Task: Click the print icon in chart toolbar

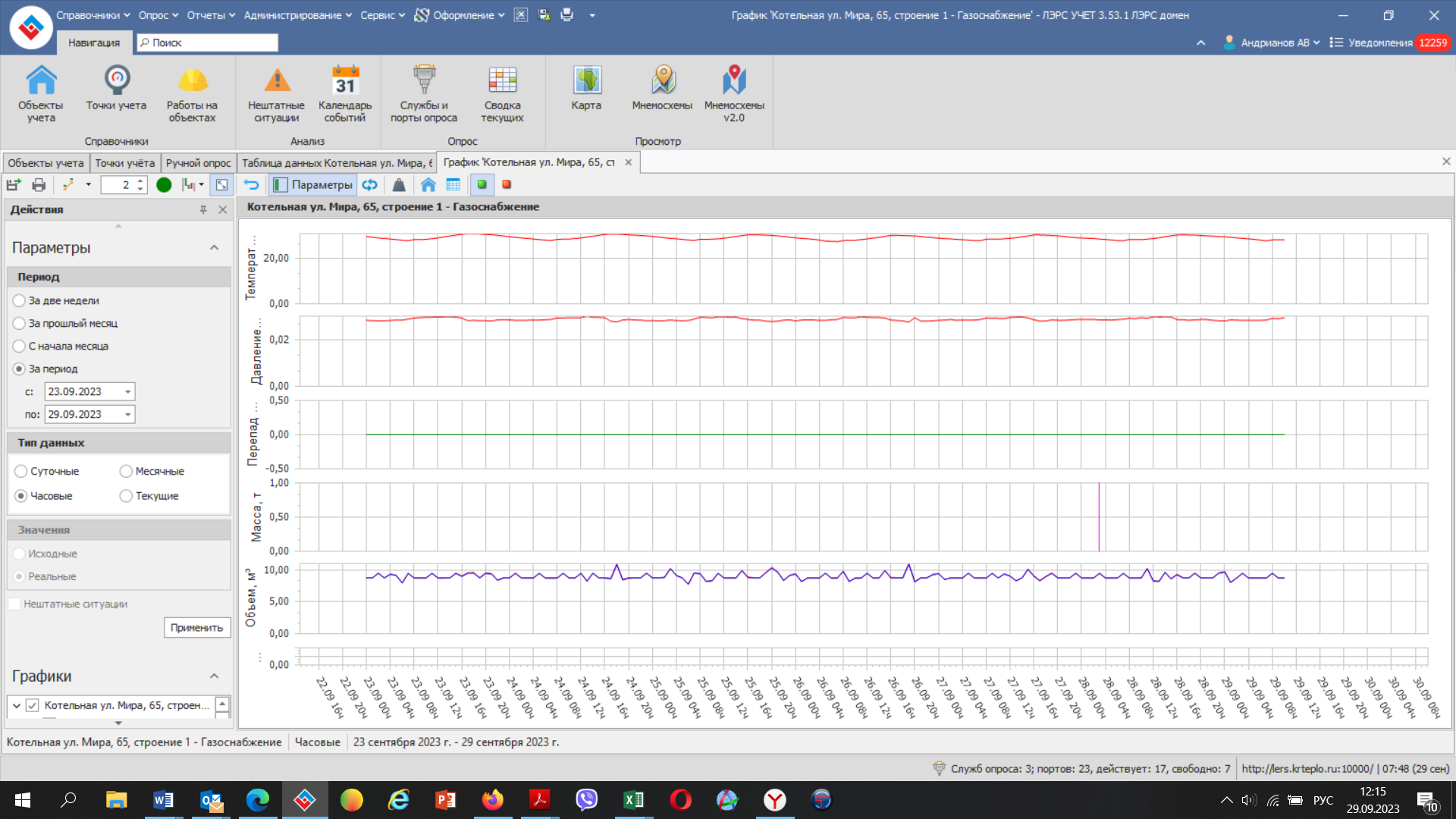Action: [39, 184]
